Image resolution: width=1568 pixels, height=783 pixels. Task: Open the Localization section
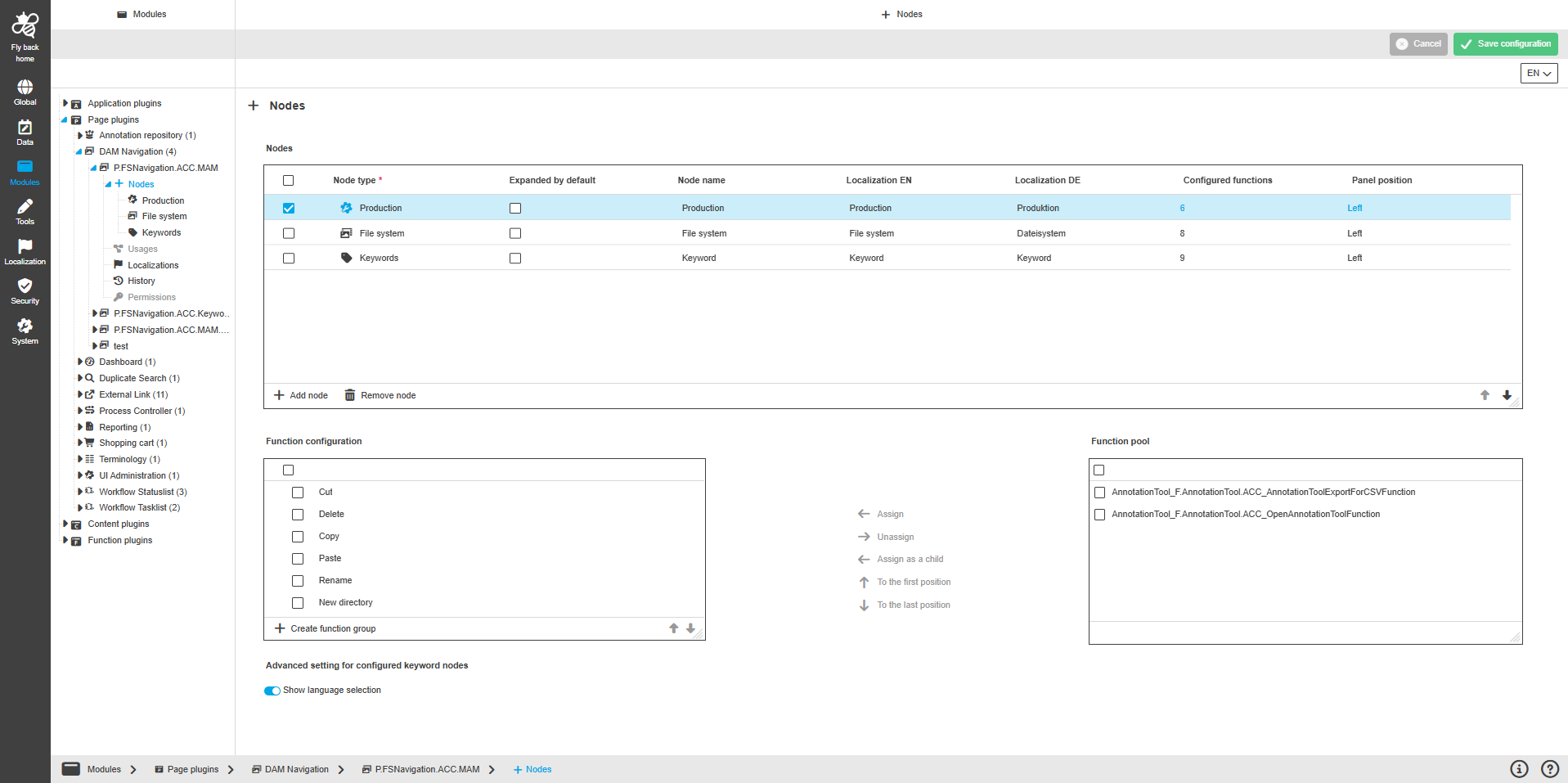pyautogui.click(x=25, y=251)
